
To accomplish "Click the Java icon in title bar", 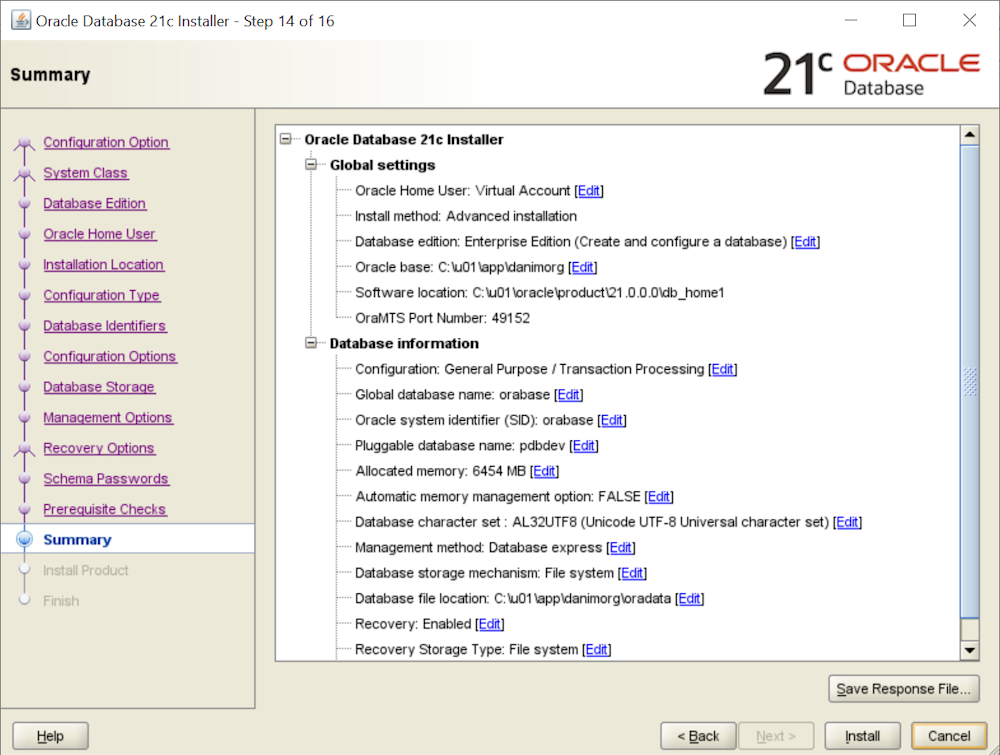I will tap(20, 20).
